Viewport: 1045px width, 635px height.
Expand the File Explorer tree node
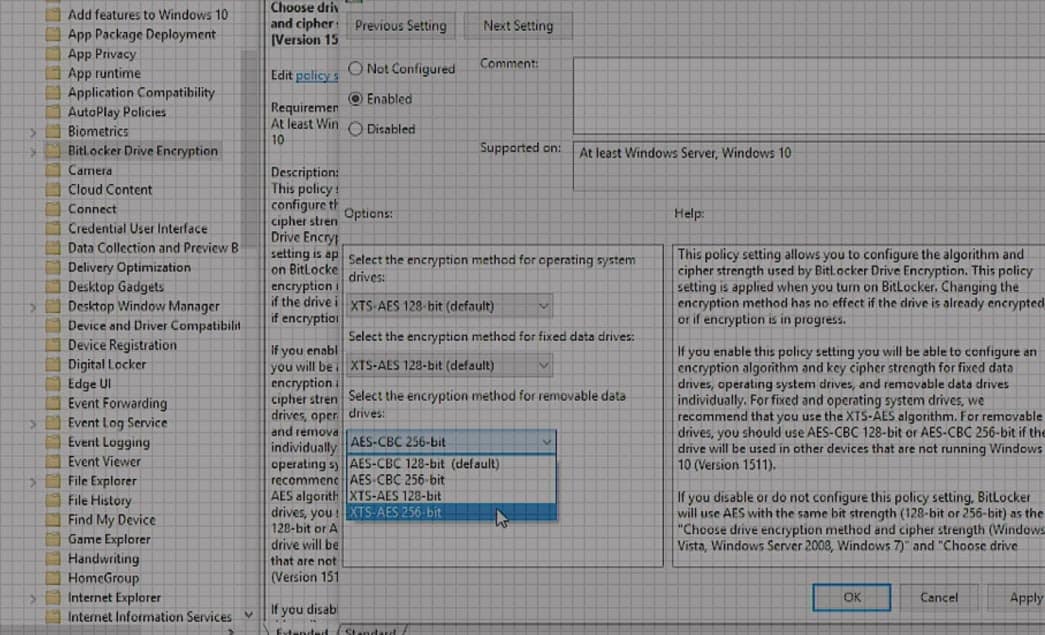point(33,481)
